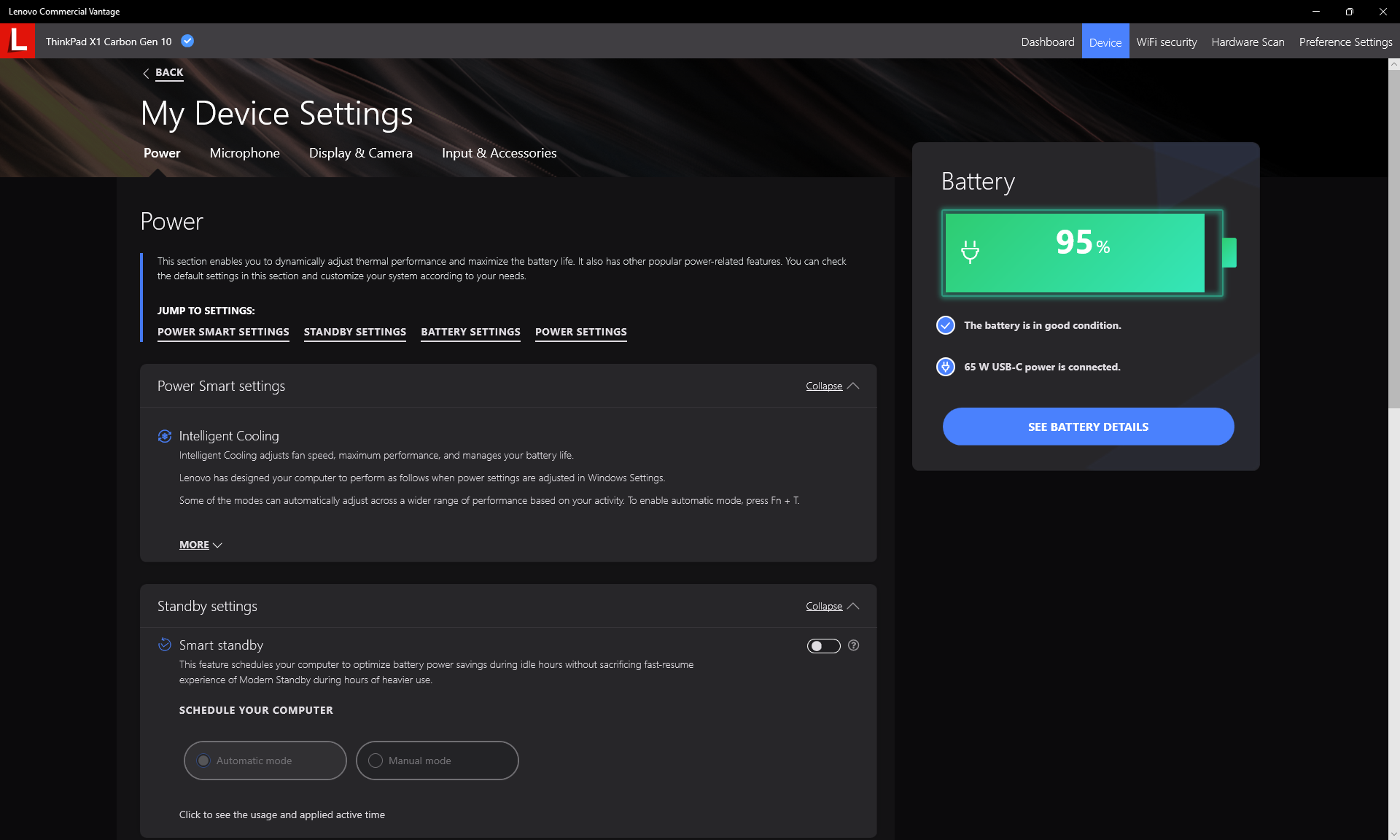Click the Smart standby clock icon
This screenshot has height=840, width=1400.
click(165, 645)
